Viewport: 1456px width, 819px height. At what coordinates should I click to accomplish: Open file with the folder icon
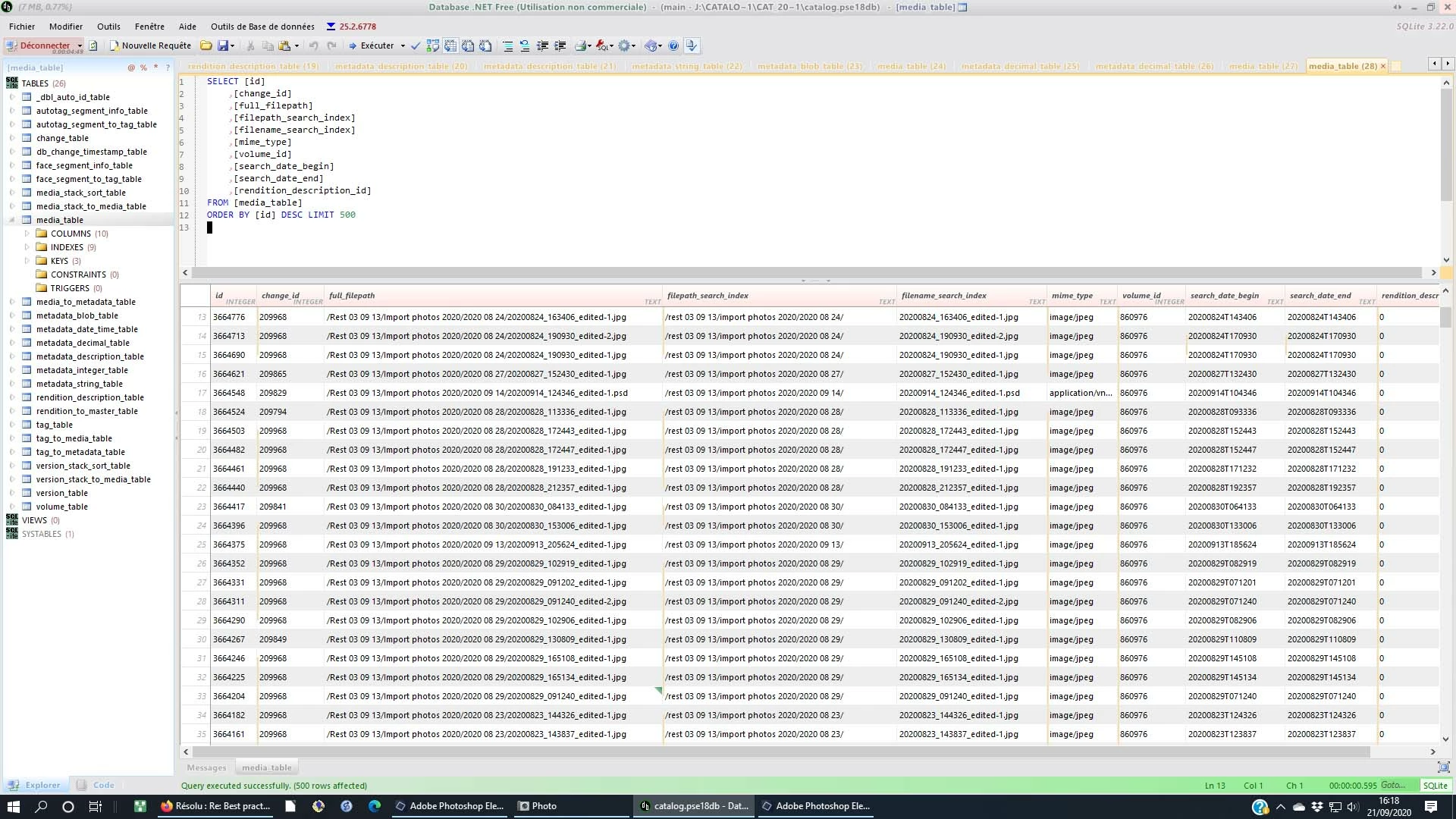pos(206,45)
